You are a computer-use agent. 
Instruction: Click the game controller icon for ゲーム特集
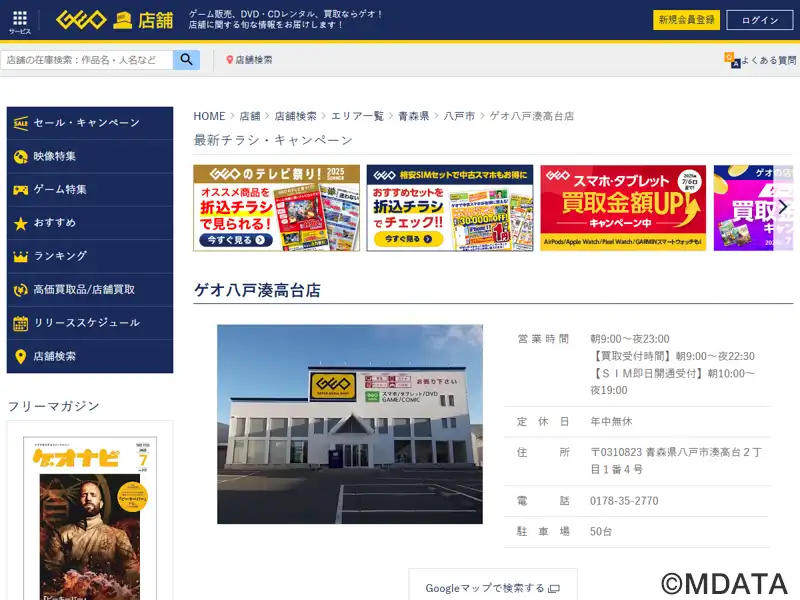(20, 190)
